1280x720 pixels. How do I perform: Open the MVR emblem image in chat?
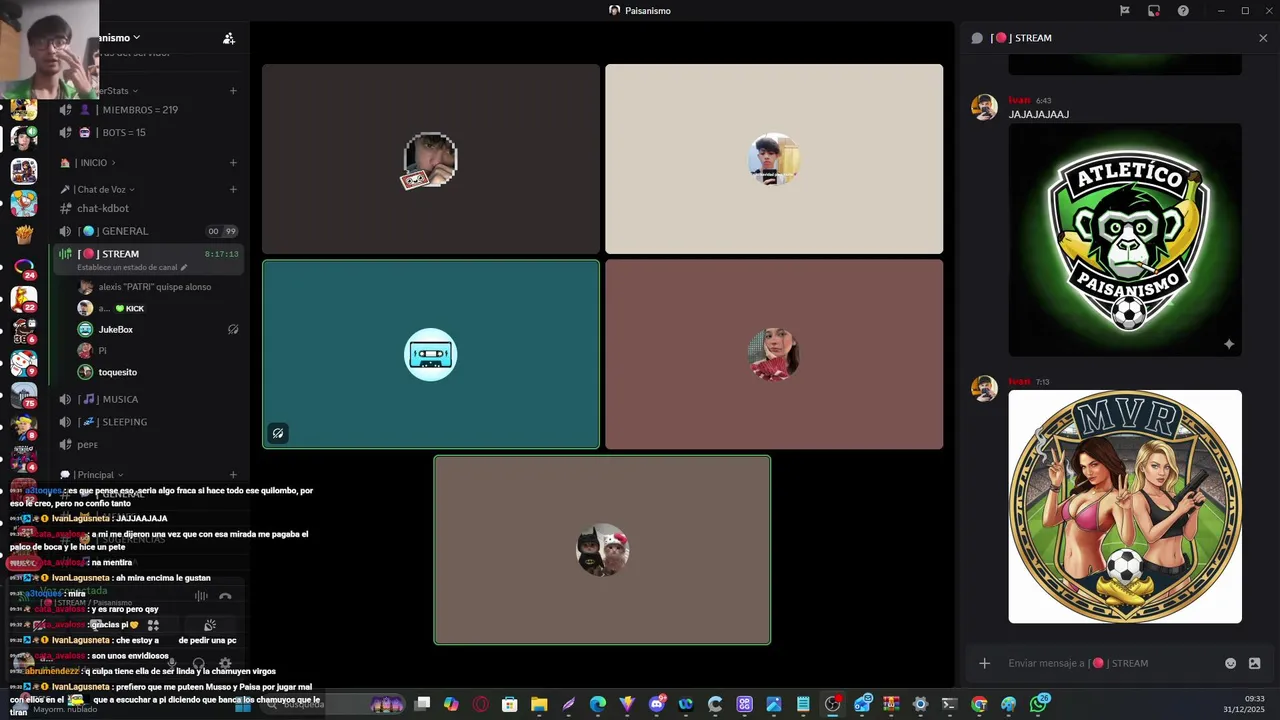pos(1125,507)
